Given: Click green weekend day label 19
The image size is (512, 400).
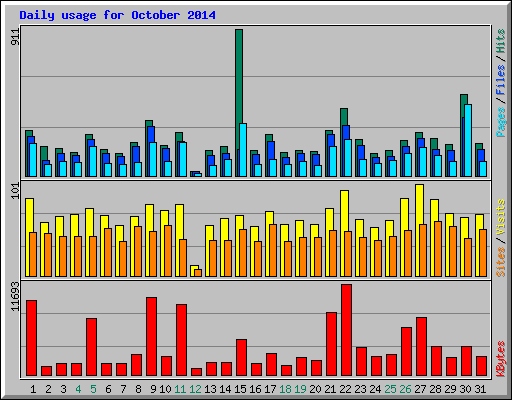Looking at the screenshot, I should tap(300, 389).
